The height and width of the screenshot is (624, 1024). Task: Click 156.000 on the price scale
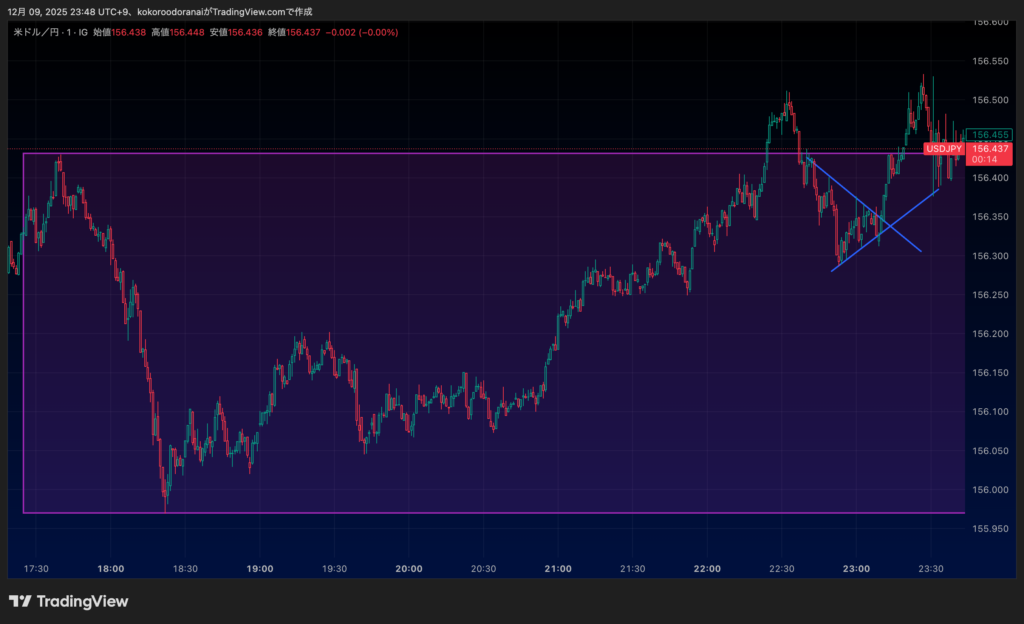[990, 490]
